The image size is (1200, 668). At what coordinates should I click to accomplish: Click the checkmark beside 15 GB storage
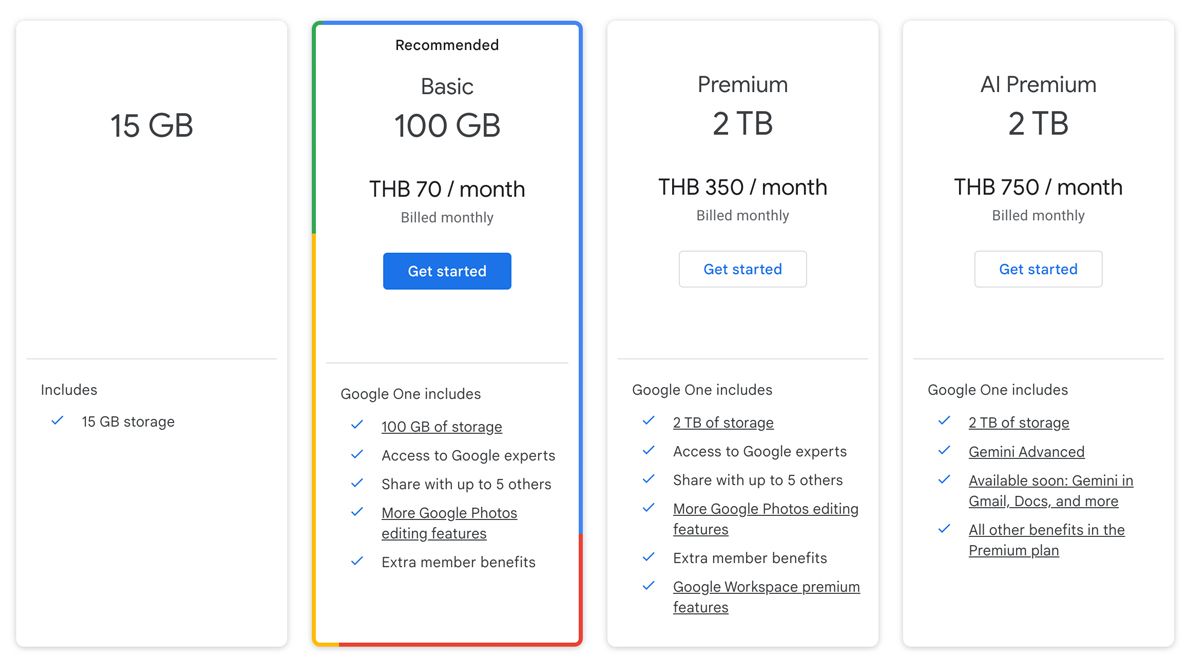coord(58,421)
